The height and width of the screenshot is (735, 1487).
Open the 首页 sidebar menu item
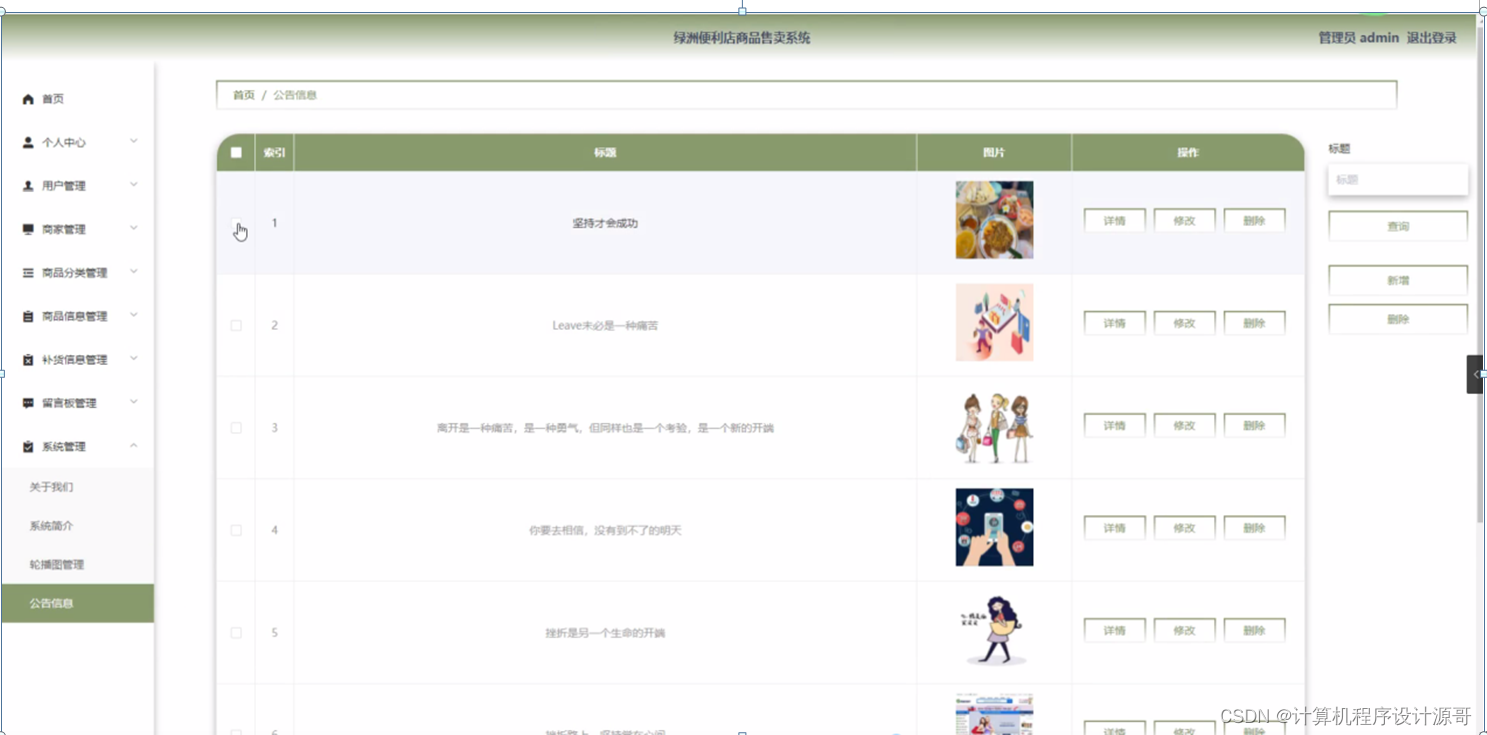coord(77,99)
